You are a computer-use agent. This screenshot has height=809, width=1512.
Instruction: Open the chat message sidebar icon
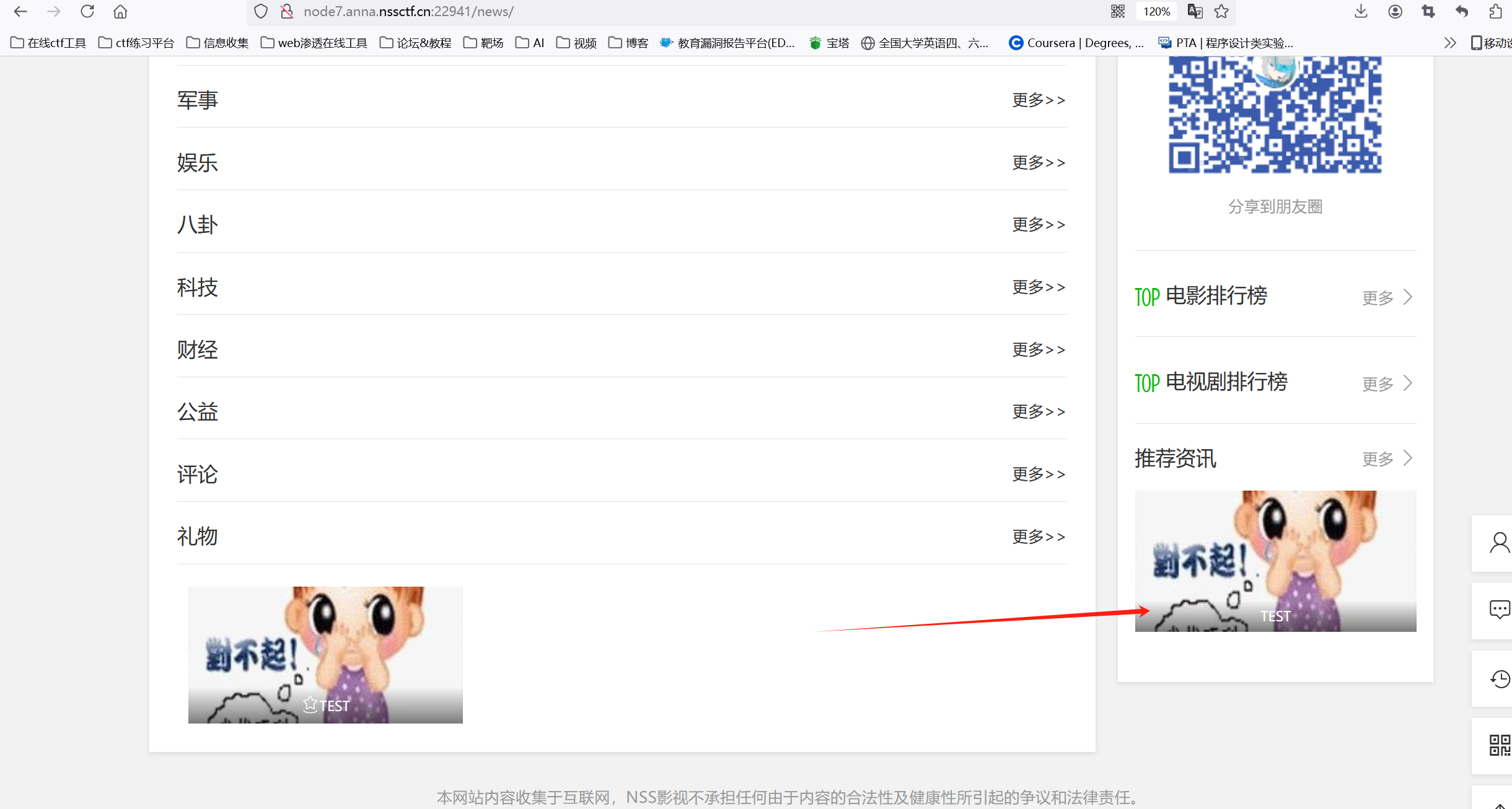(1499, 610)
